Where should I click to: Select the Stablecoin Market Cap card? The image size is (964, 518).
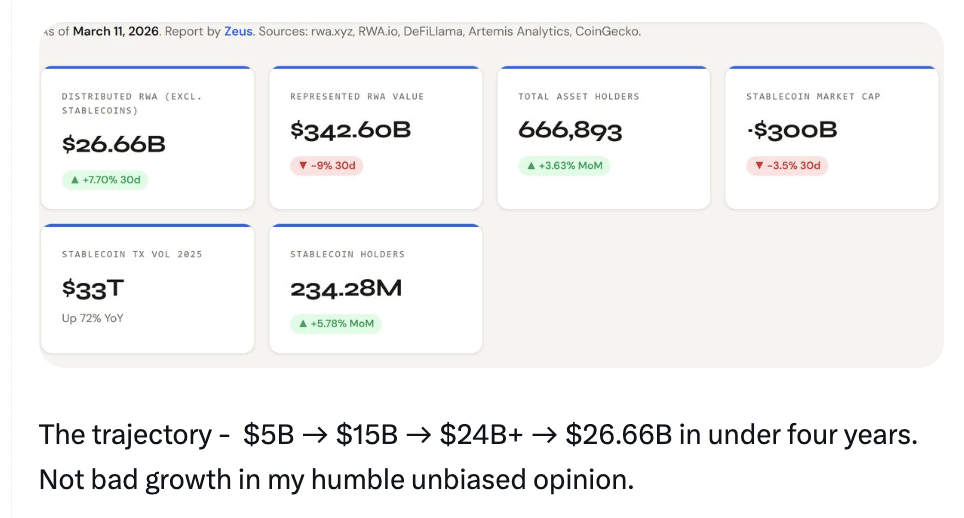pos(831,138)
